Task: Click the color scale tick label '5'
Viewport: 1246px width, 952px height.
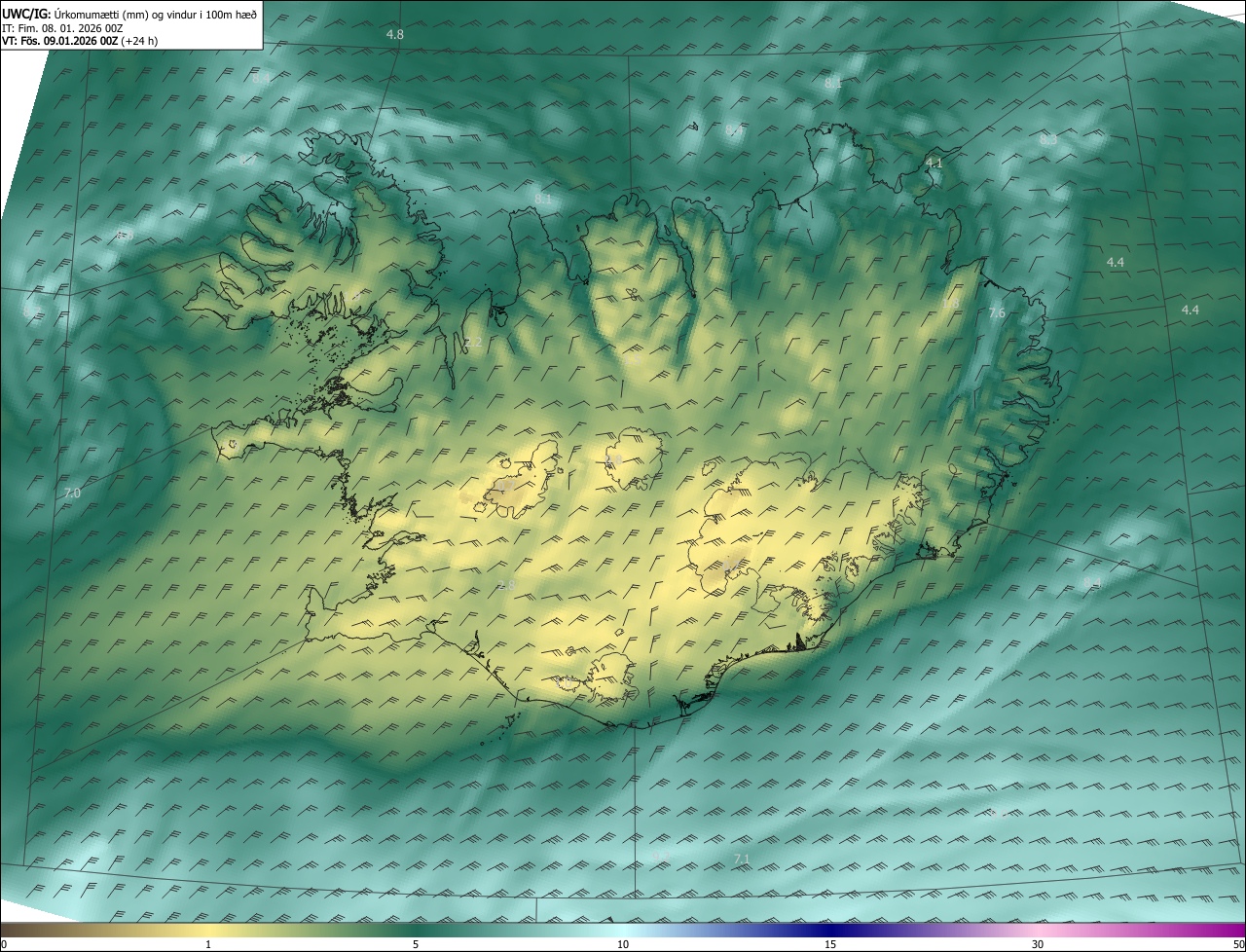Action: [x=416, y=944]
